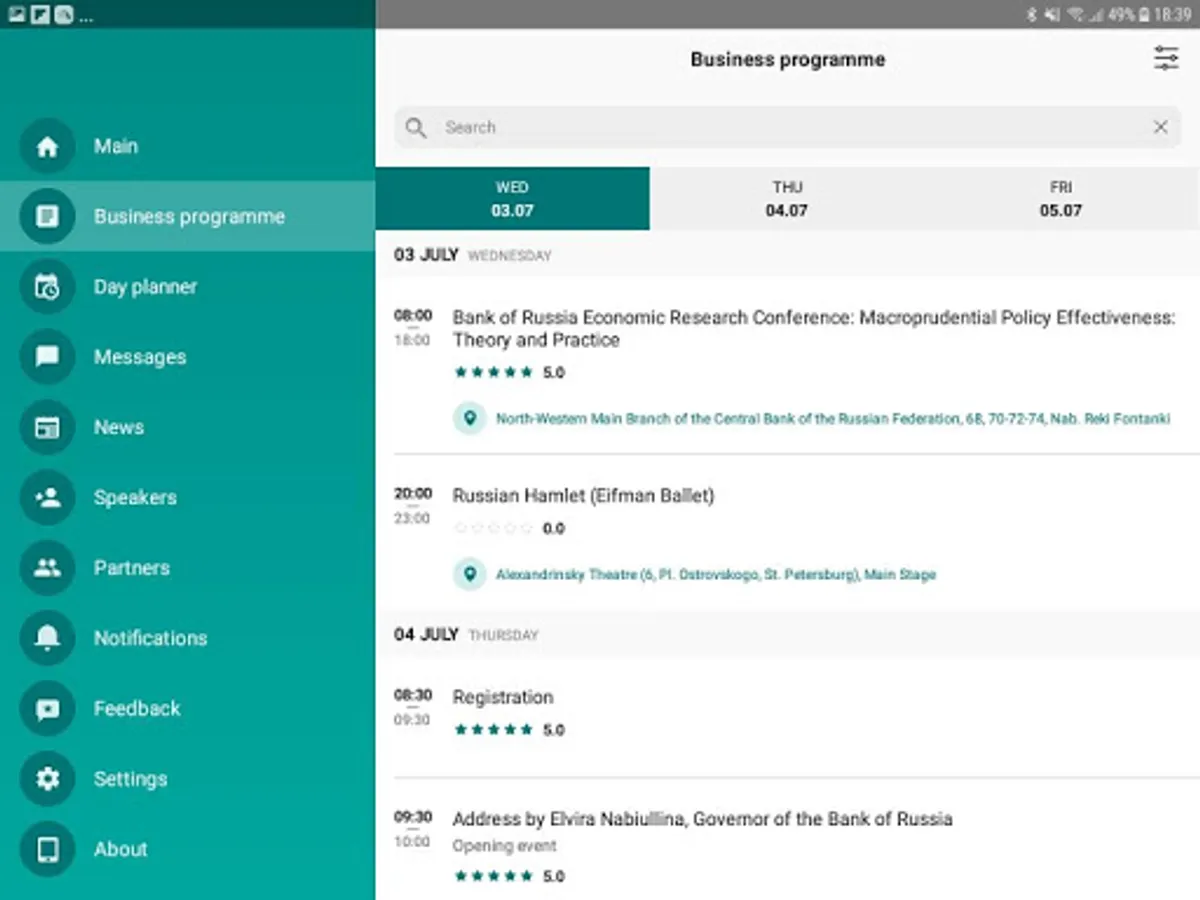Open the Settings gear icon
The width and height of the screenshot is (1200, 900).
click(x=47, y=779)
